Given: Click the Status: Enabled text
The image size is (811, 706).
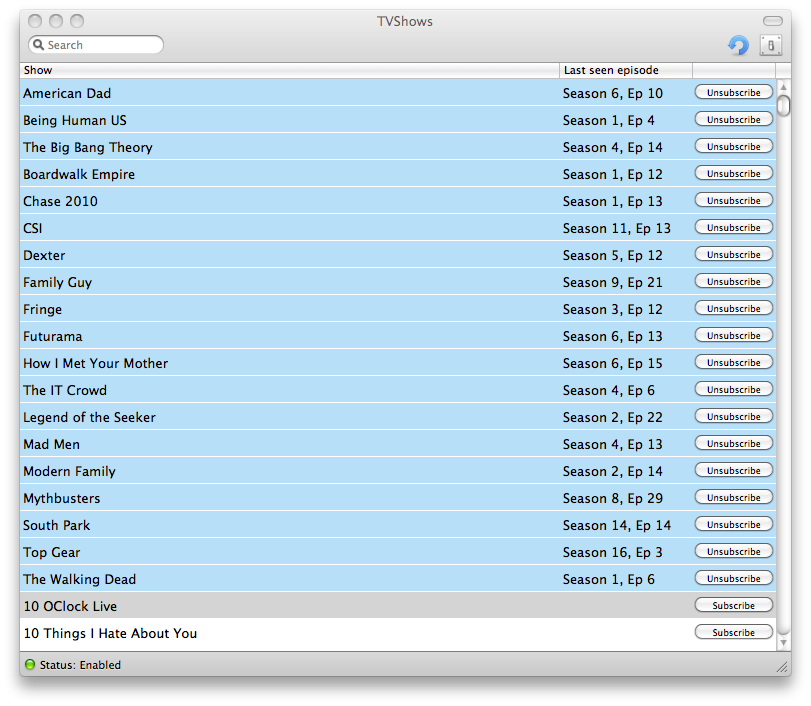Looking at the screenshot, I should pos(80,665).
